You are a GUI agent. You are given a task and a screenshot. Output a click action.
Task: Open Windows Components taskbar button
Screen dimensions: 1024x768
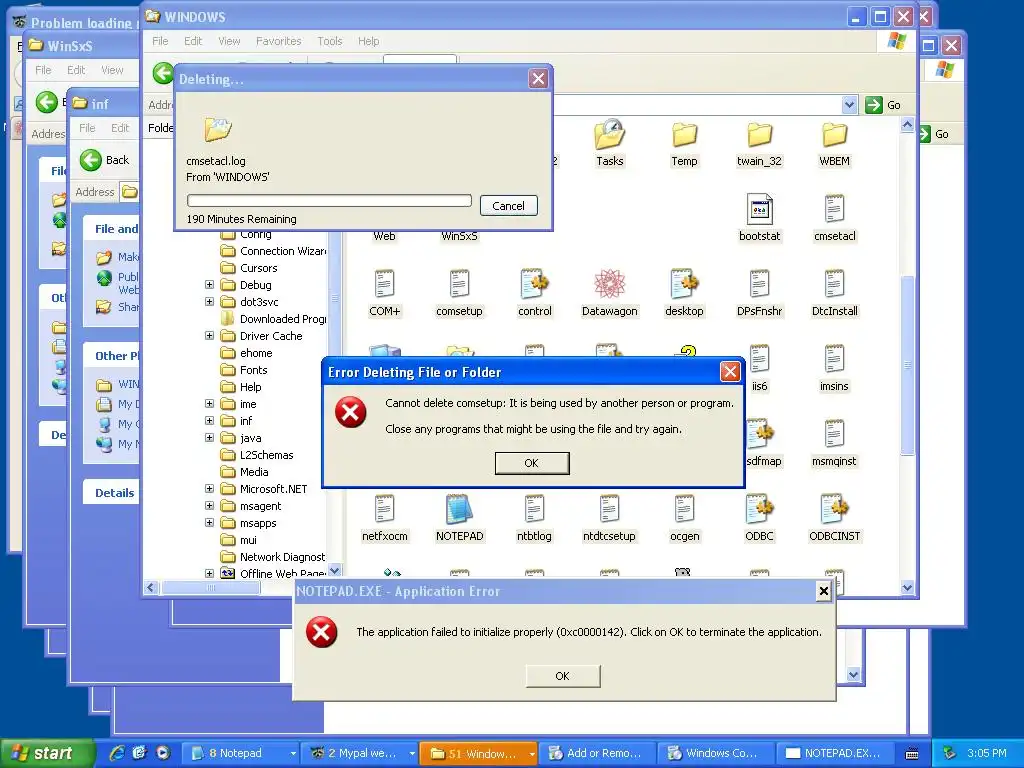[716, 754]
